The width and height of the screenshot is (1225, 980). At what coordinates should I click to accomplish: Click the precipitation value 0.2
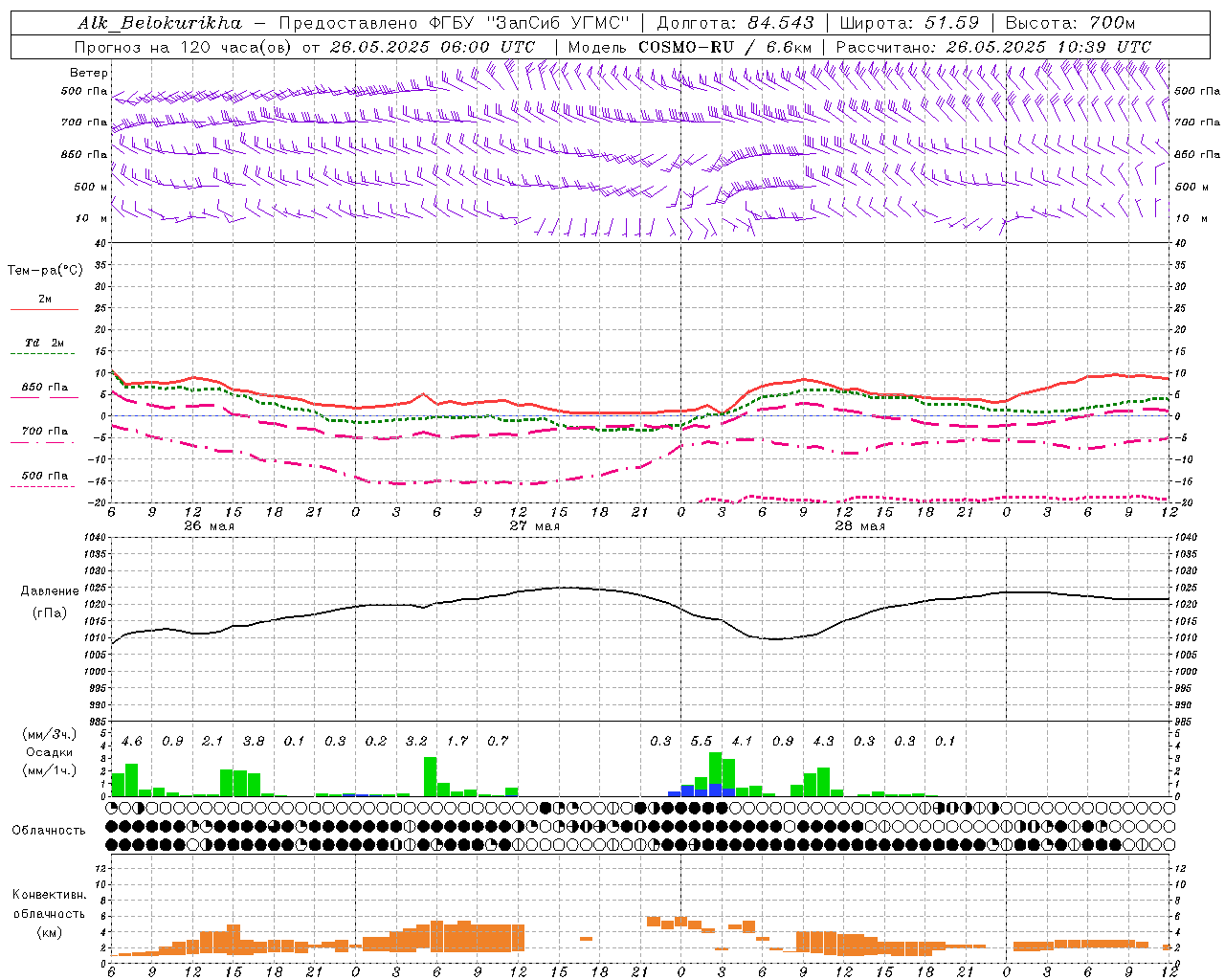pyautogui.click(x=376, y=741)
